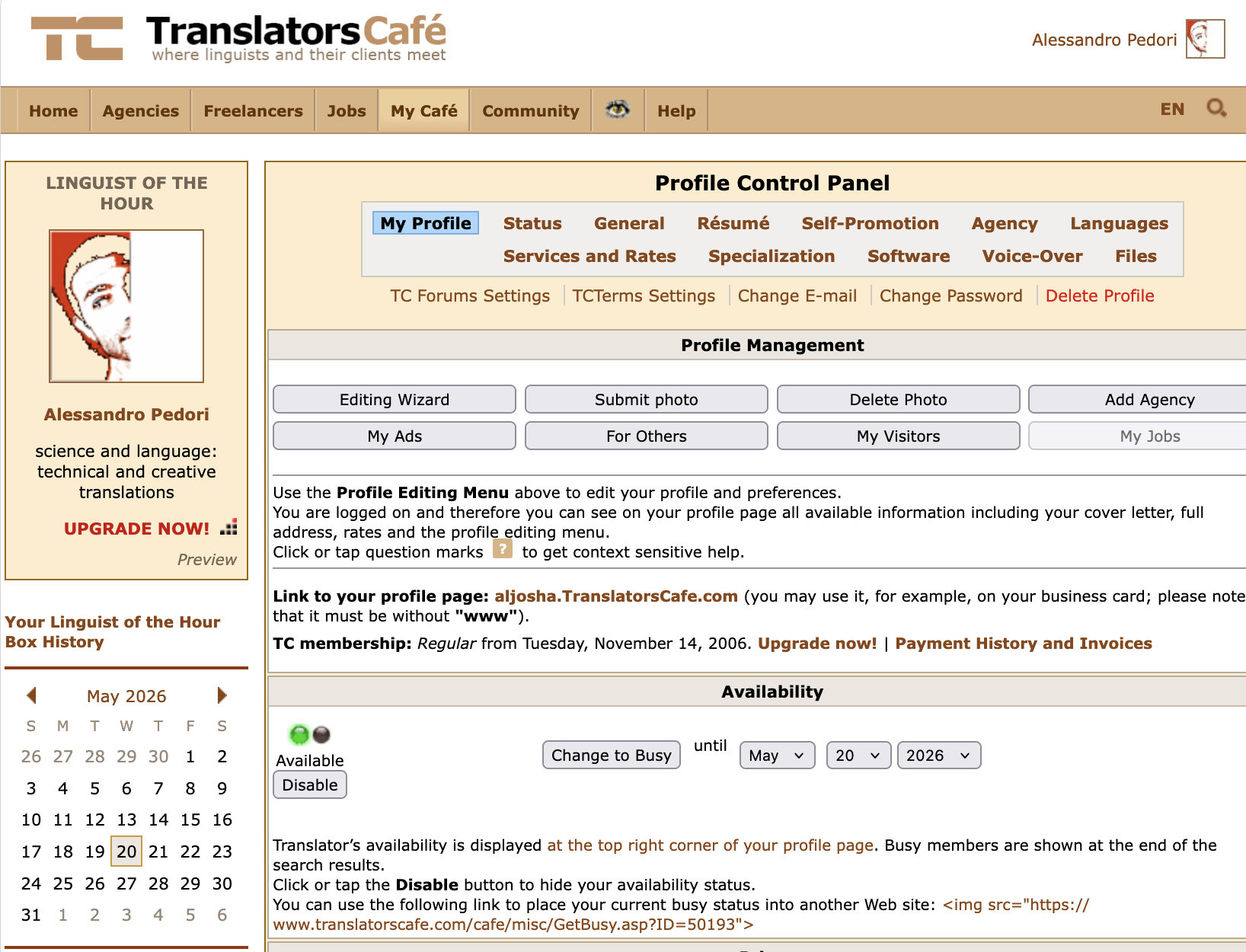Select May 31 in the calendar
The width and height of the screenshot is (1246, 952).
pyautogui.click(x=31, y=915)
